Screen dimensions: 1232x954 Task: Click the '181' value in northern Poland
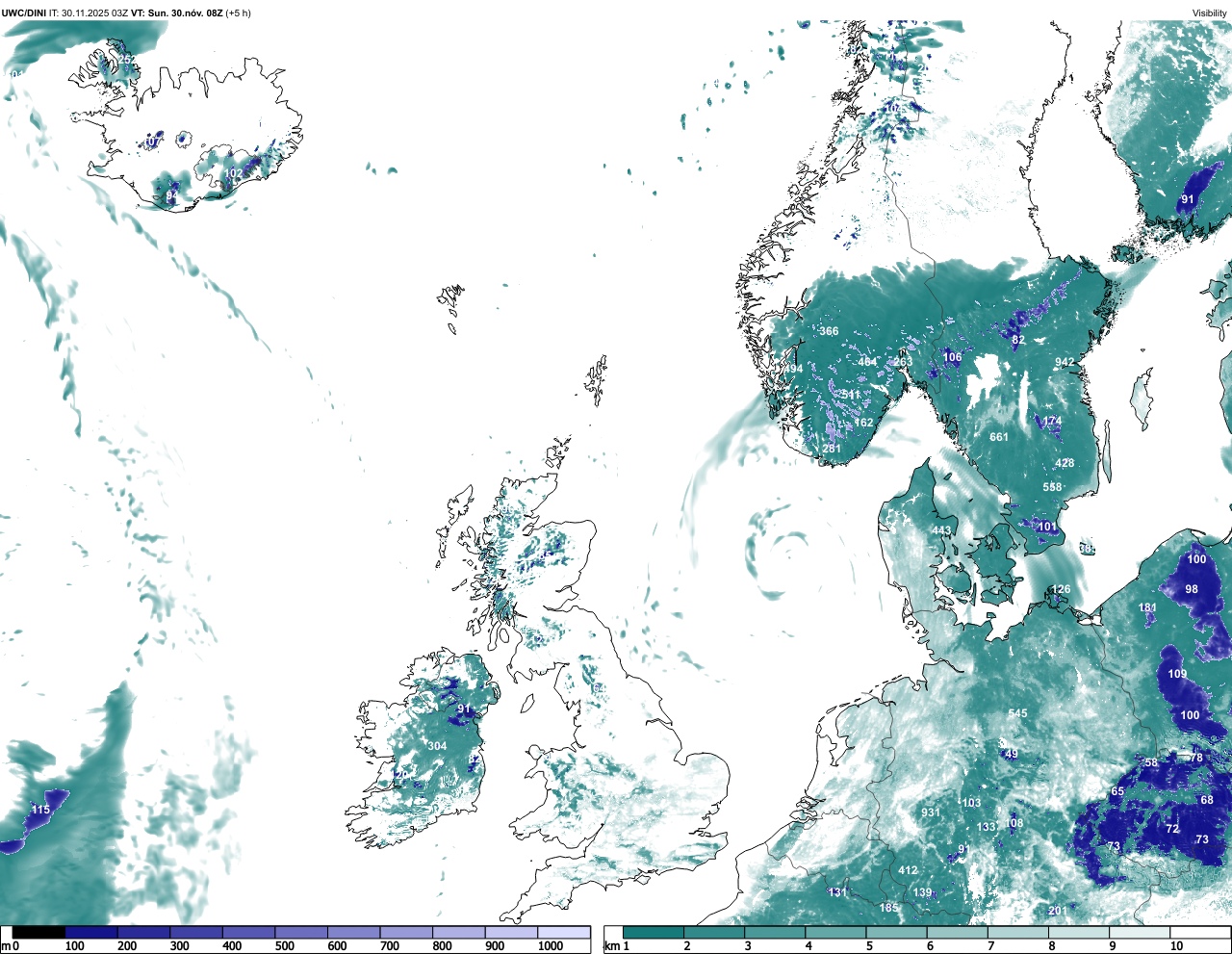tap(1147, 607)
